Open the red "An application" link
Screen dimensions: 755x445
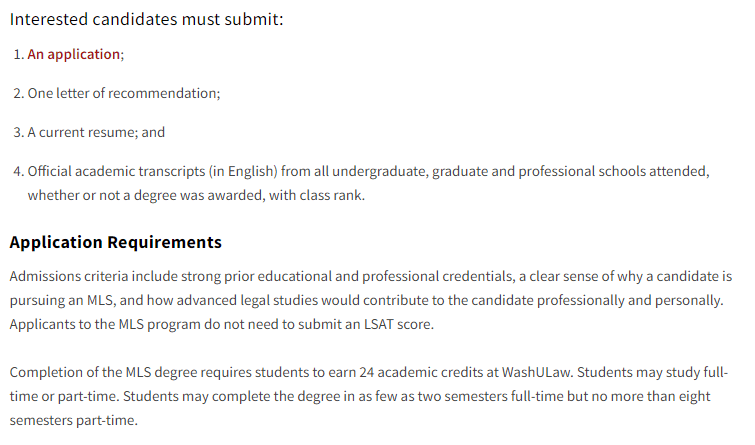pos(73,54)
